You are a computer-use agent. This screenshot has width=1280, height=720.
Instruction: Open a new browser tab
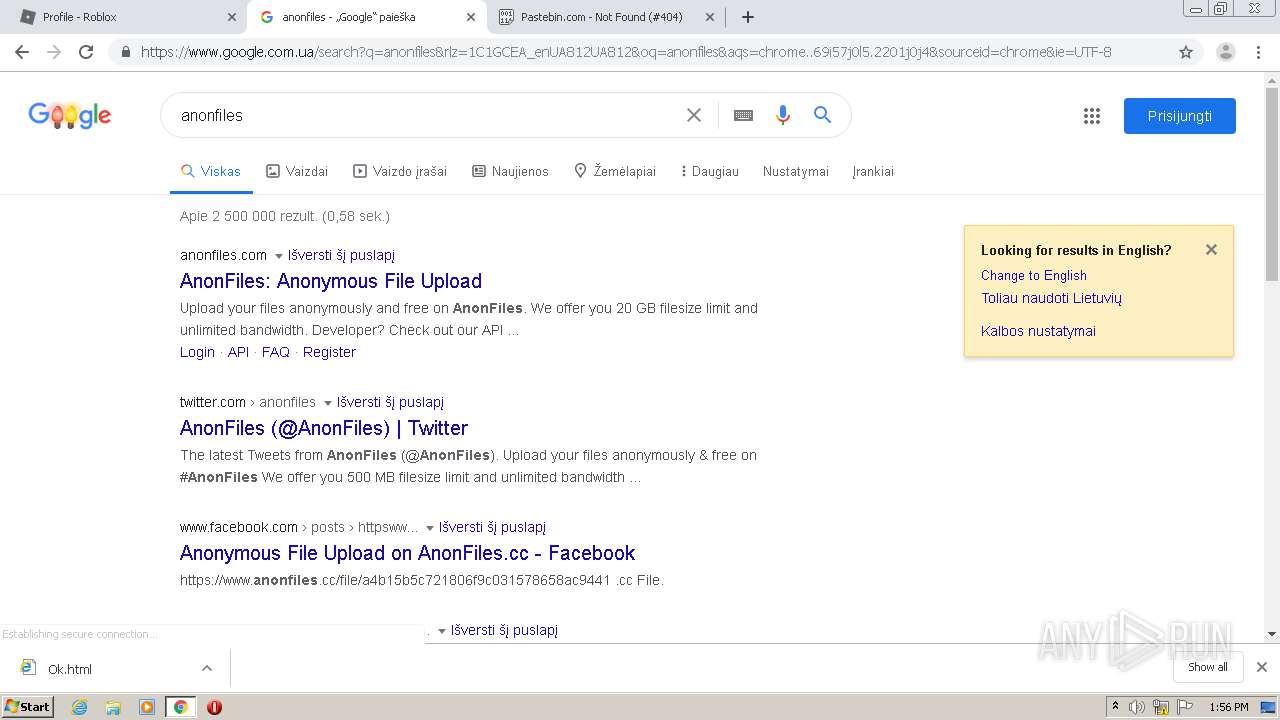coord(748,17)
